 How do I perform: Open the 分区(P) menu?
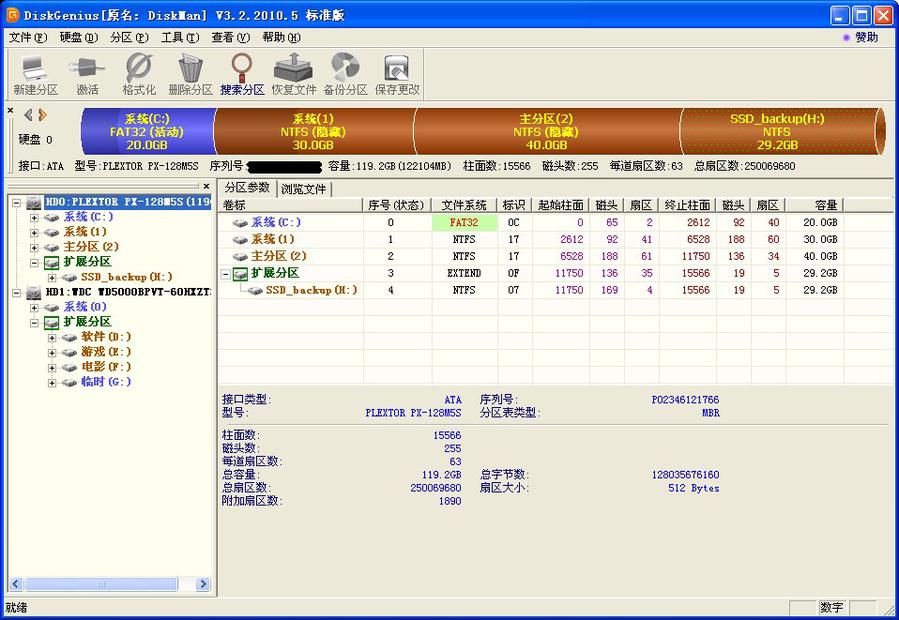(130, 37)
